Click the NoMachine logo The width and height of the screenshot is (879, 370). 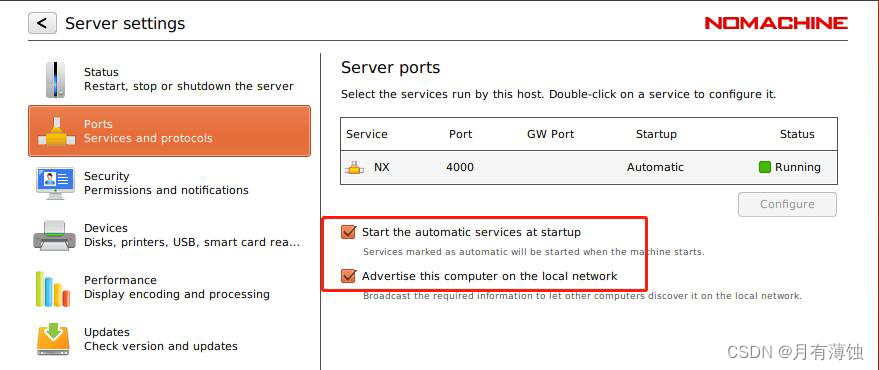pos(776,23)
